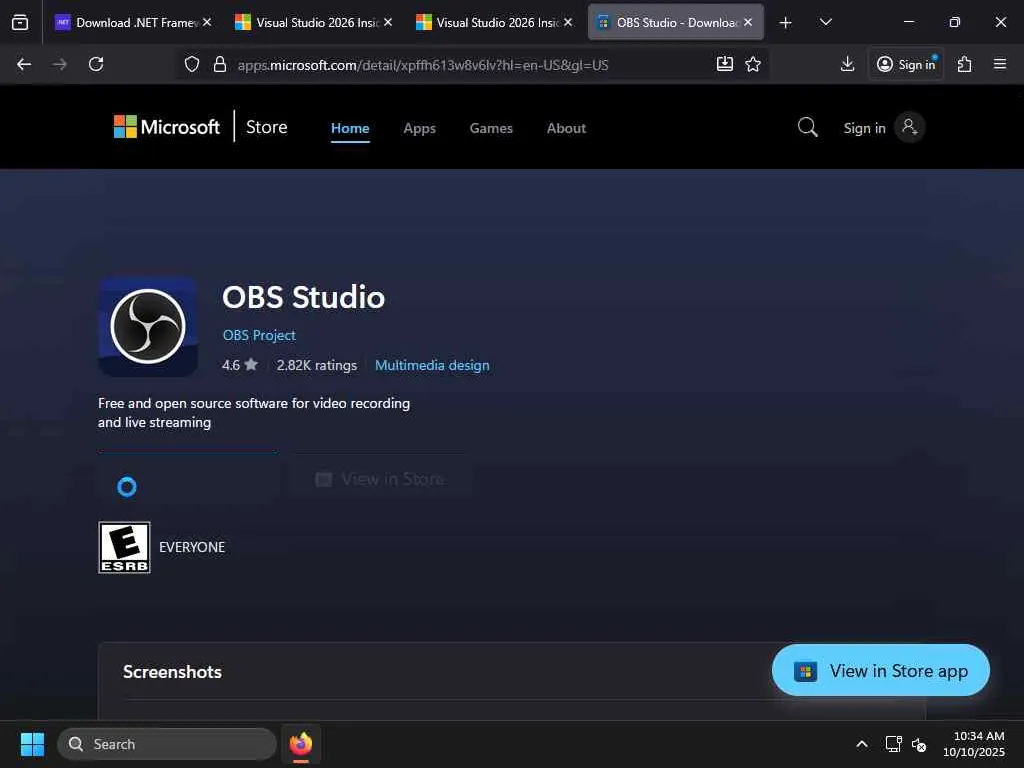Open the browser downloads panel
The width and height of the screenshot is (1024, 768).
[x=847, y=64]
